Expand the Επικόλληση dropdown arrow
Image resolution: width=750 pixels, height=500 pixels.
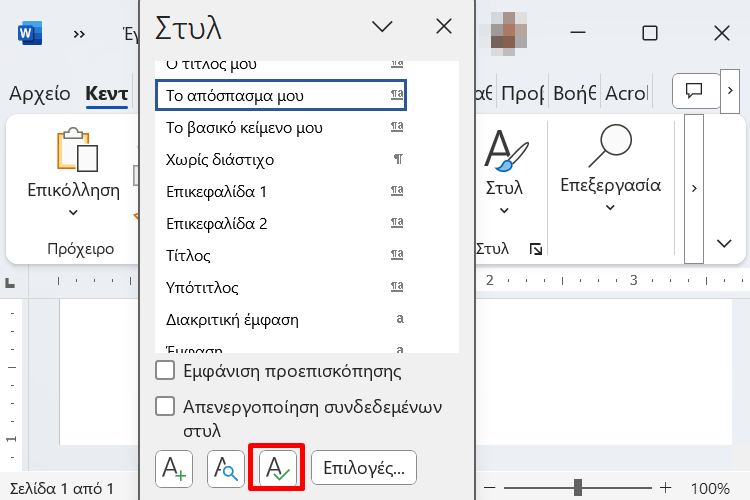[73, 212]
